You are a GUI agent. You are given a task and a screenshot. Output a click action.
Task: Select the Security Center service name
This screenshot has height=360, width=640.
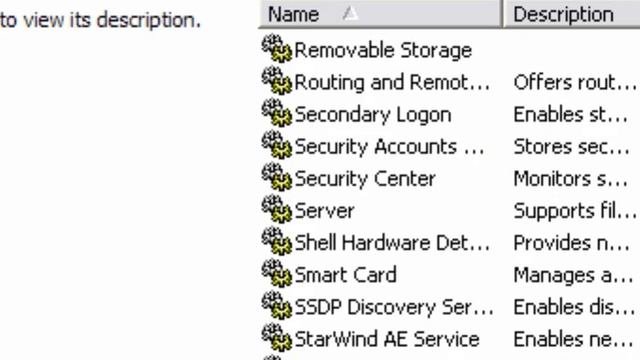(x=365, y=179)
